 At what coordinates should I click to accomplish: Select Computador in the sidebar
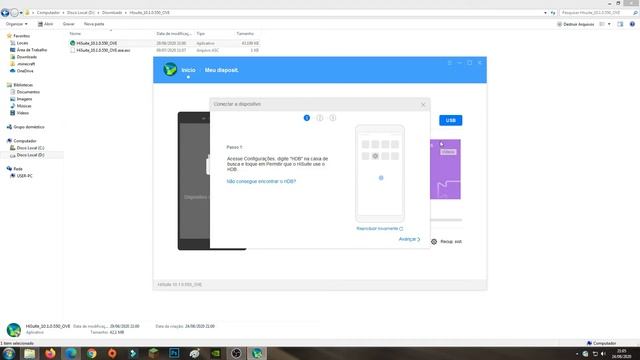coord(25,141)
